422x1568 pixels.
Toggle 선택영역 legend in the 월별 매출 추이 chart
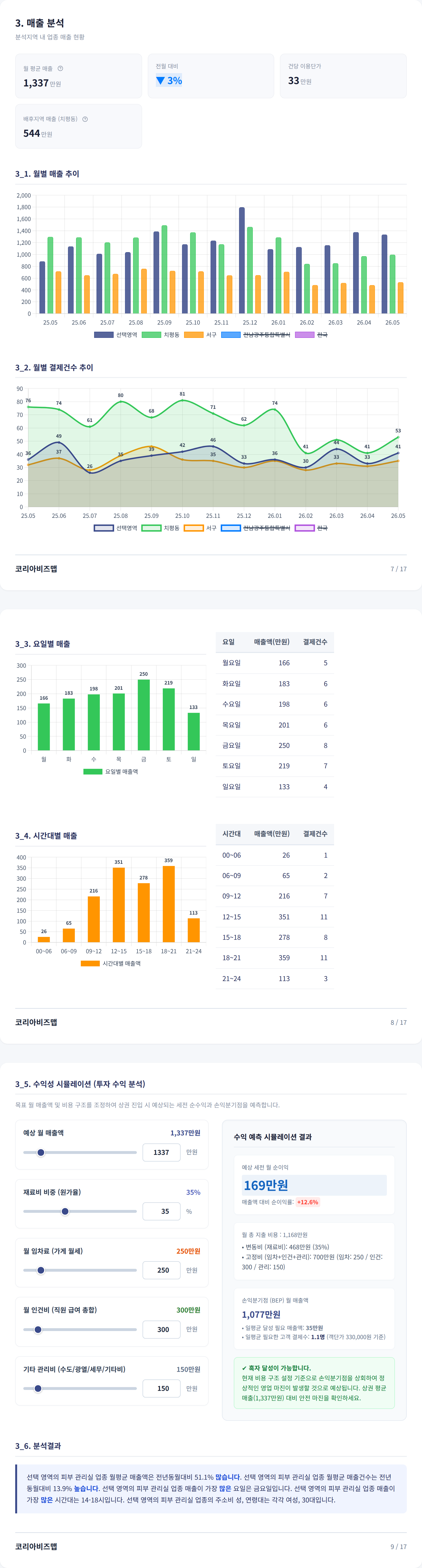pos(116,335)
